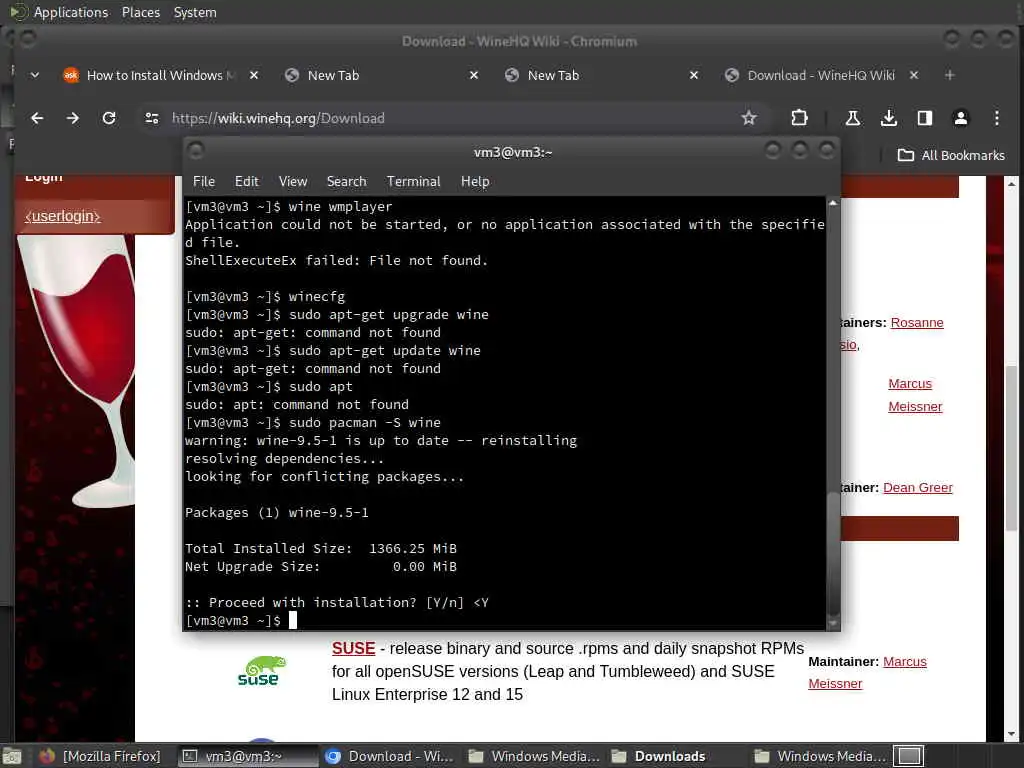This screenshot has width=1024, height=768.
Task: Open Chrome Labs flask icon
Action: [x=852, y=118]
